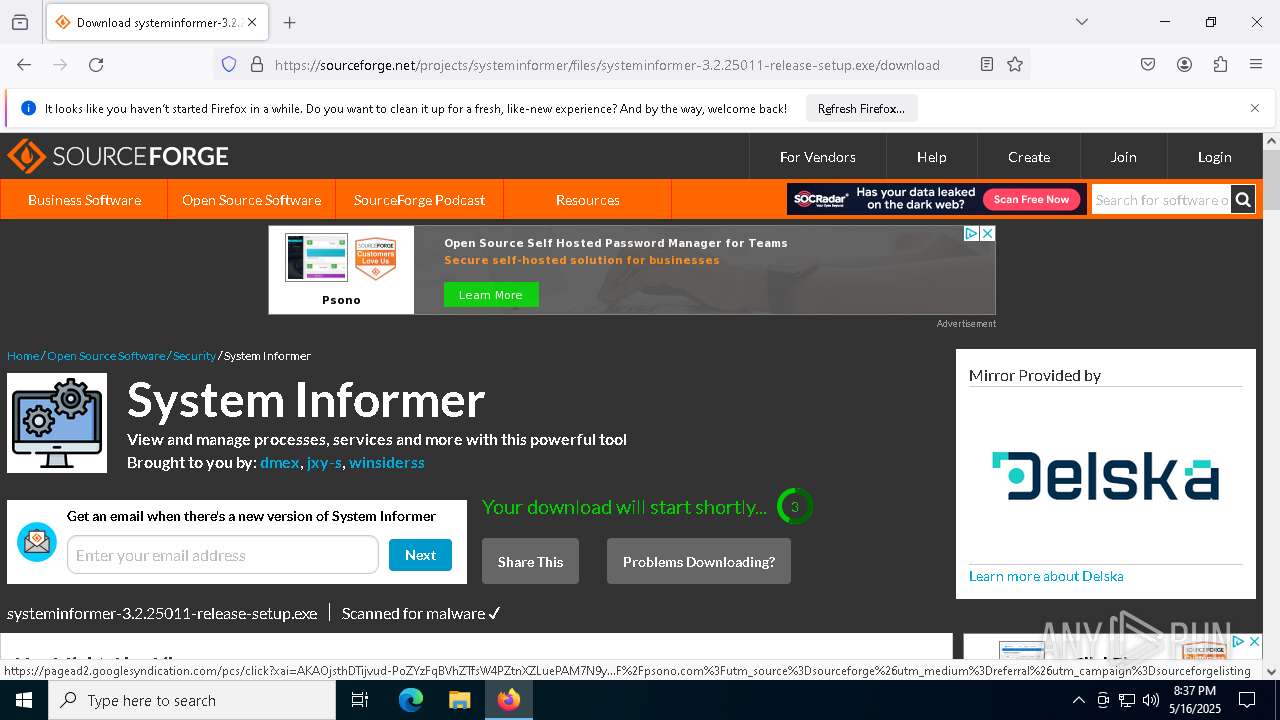Click the Security breadcrumb link
This screenshot has height=720, width=1280.
(194, 356)
